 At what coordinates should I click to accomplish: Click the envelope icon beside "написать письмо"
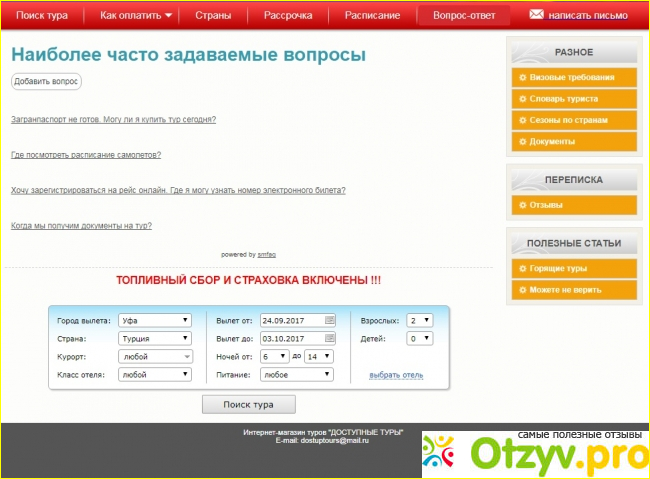tap(536, 16)
